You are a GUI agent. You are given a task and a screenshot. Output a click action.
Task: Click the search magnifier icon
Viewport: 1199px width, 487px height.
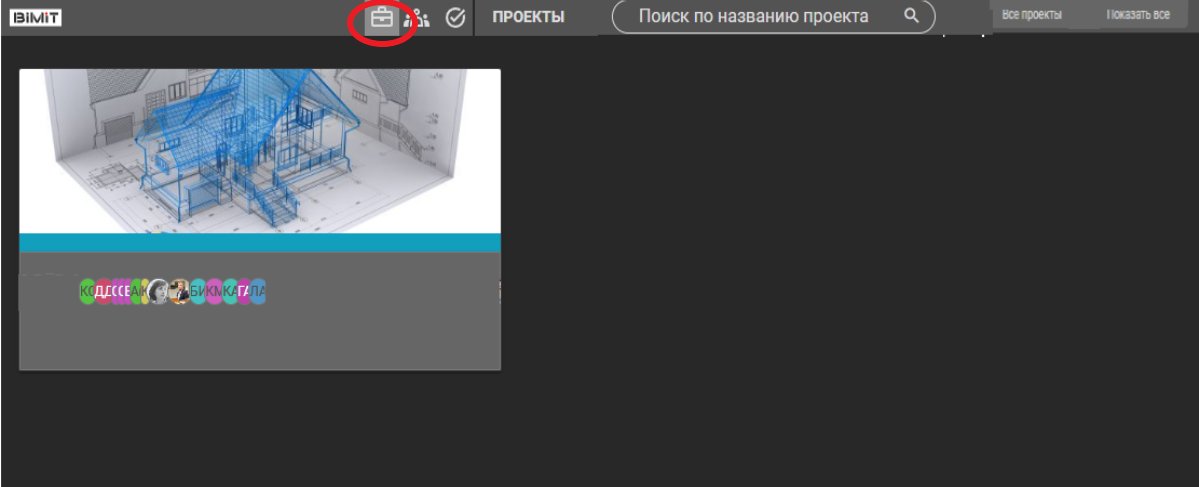coord(911,16)
